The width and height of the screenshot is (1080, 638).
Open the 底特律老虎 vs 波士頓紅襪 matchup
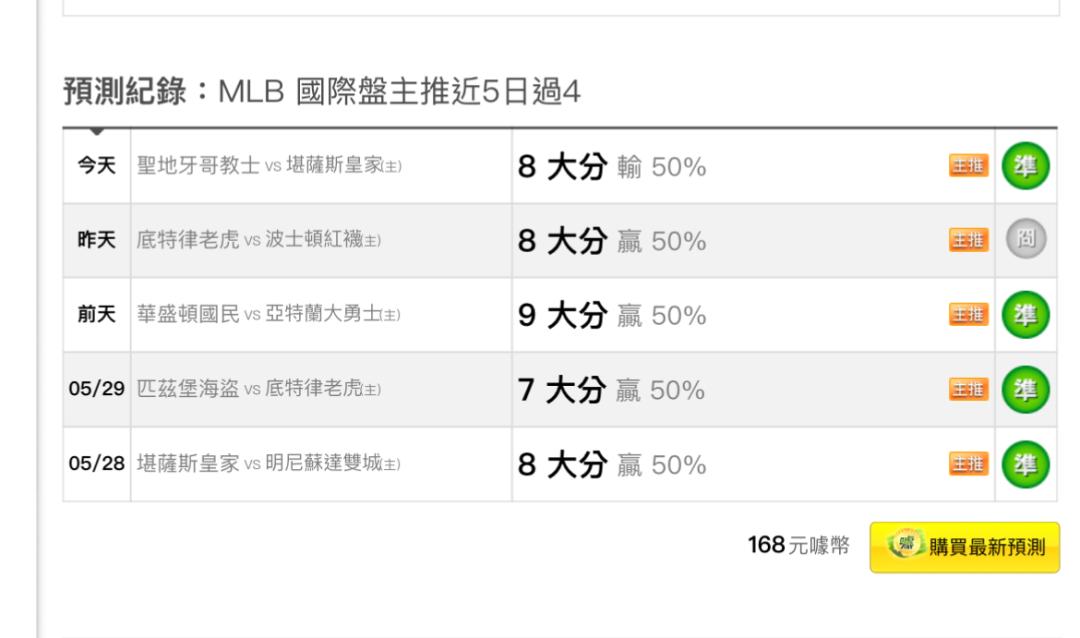(x=258, y=240)
